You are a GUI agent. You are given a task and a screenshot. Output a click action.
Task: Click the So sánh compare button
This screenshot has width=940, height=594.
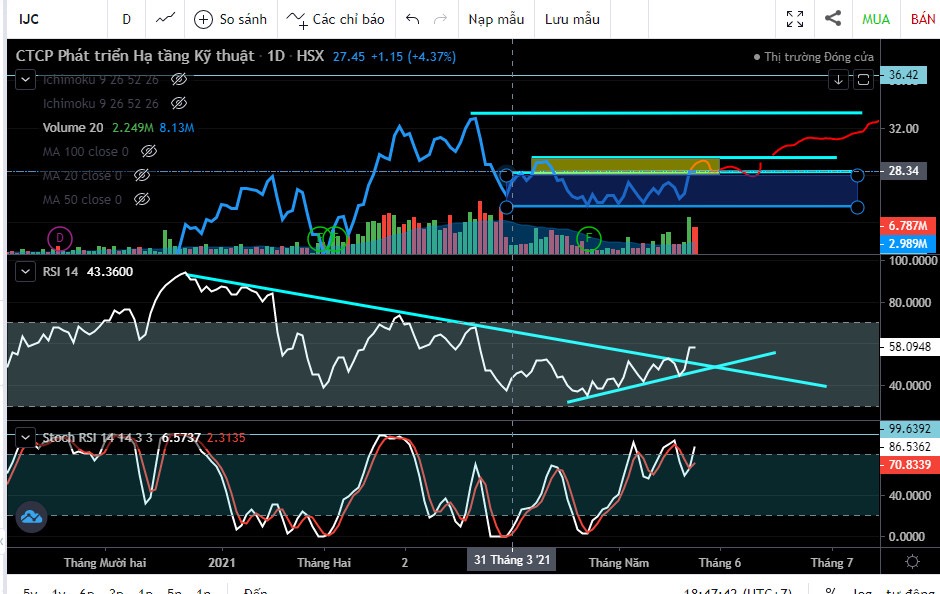[x=231, y=19]
